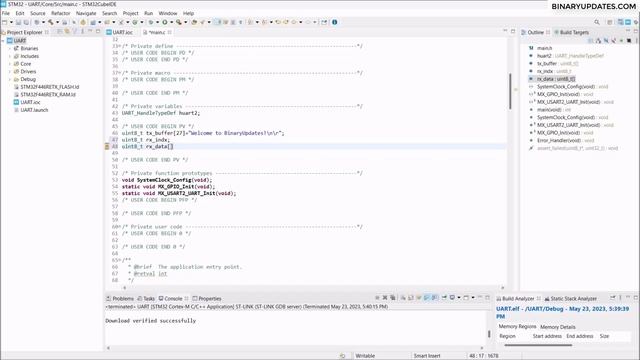Click Build Analyzer horizontal scrollbar
The image size is (640, 360).
tap(538, 345)
